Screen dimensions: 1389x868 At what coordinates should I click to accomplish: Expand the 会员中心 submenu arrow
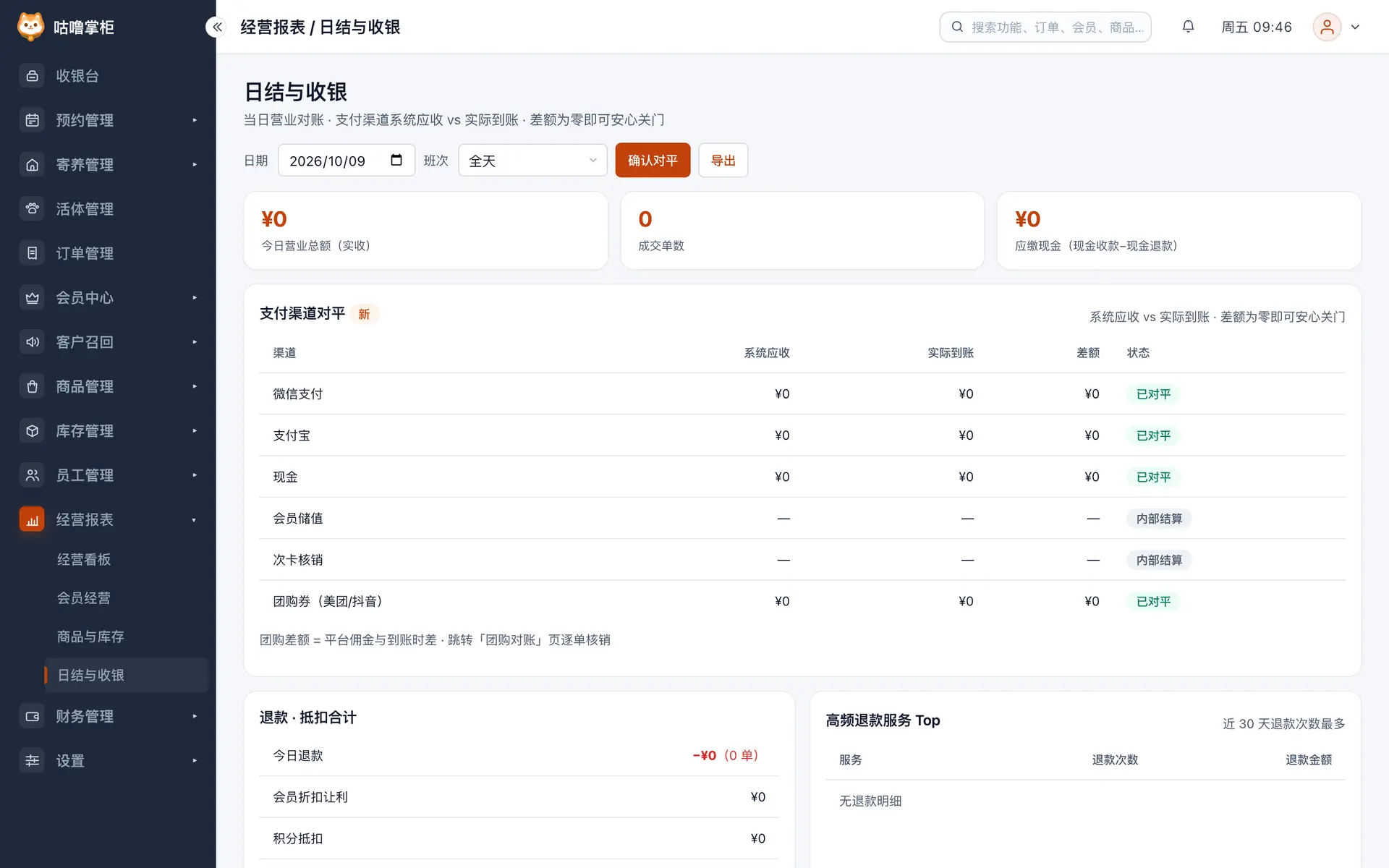tap(195, 298)
